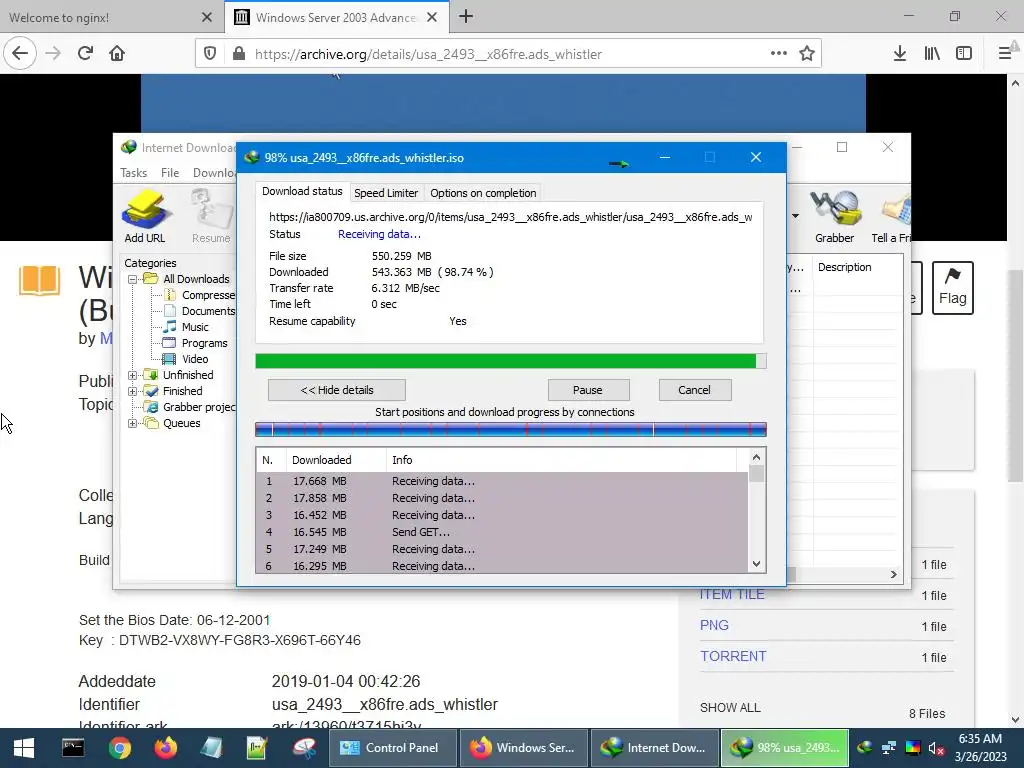
Task: Open a new Firefox tab
Action: 466,17
